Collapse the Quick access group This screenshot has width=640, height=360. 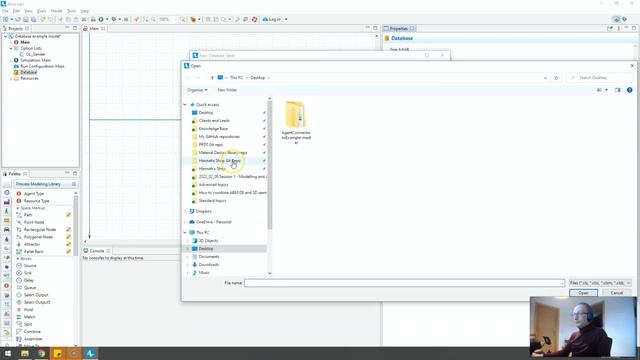click(x=185, y=105)
